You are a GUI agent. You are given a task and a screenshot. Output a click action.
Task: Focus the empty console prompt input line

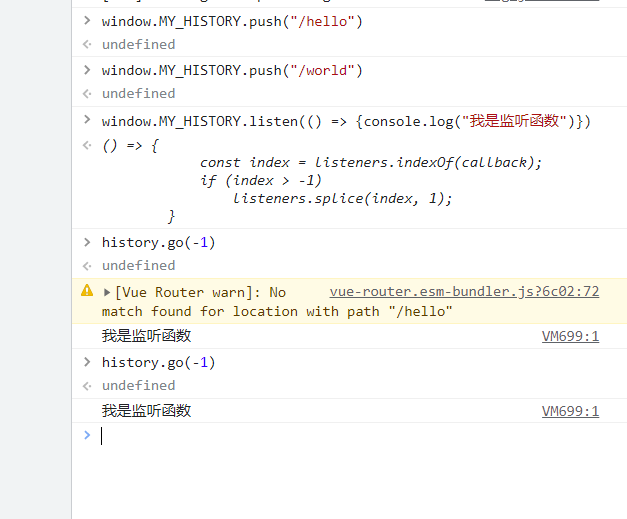tap(350, 435)
